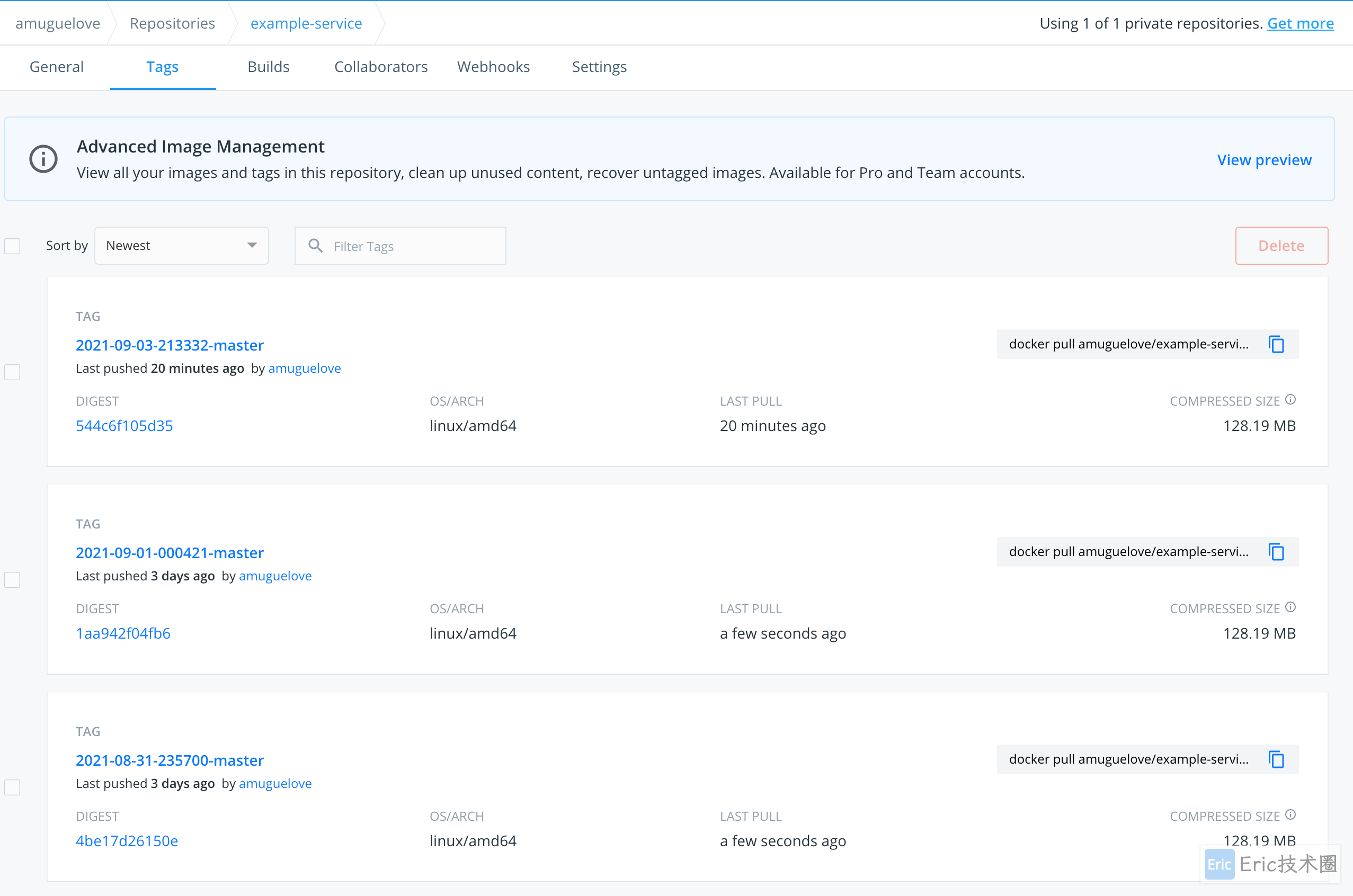Open the Collaborators tab
This screenshot has width=1353, height=896.
pos(381,67)
